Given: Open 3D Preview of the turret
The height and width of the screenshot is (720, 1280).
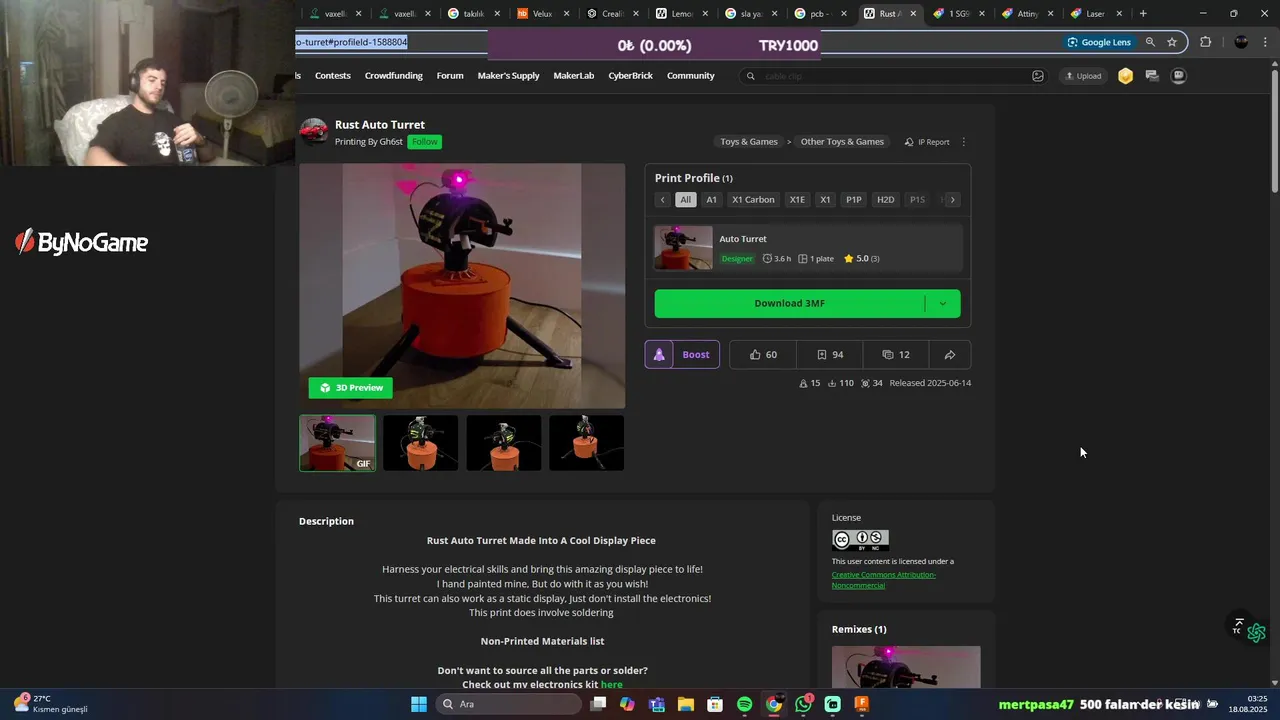Looking at the screenshot, I should coord(351,388).
